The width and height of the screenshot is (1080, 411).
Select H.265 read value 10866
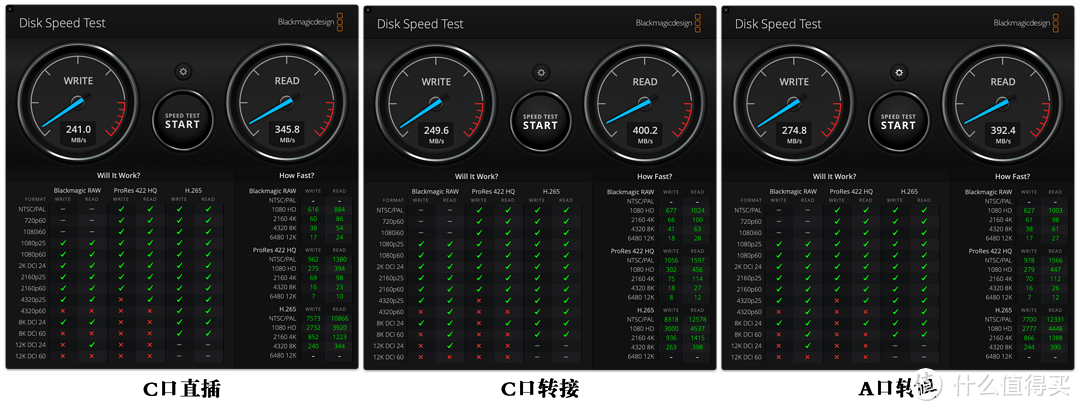click(339, 319)
